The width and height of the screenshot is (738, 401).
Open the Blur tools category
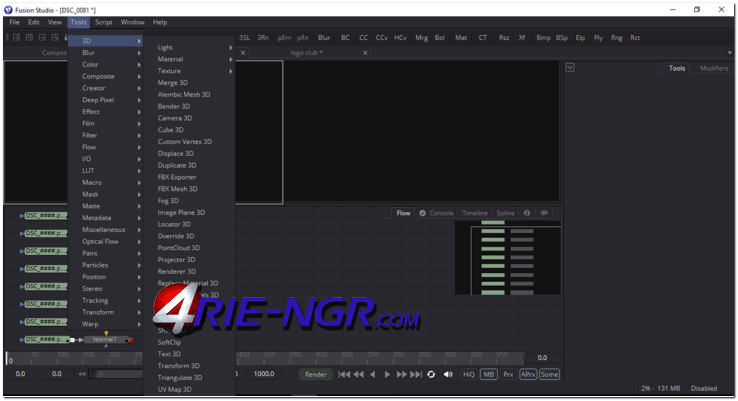click(x=106, y=53)
